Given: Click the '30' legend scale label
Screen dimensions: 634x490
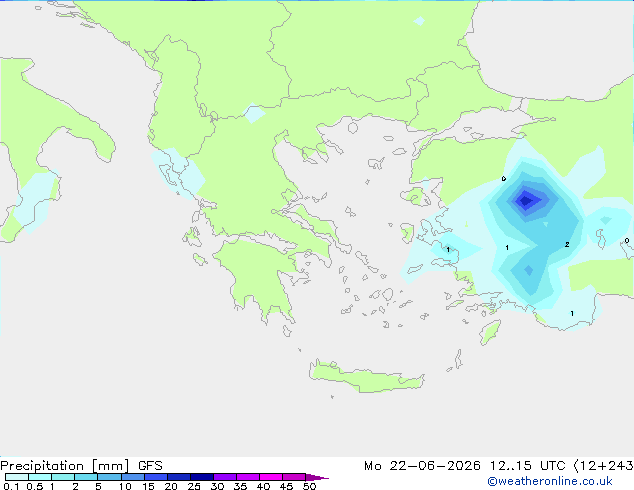Looking at the screenshot, I should coord(217,486).
